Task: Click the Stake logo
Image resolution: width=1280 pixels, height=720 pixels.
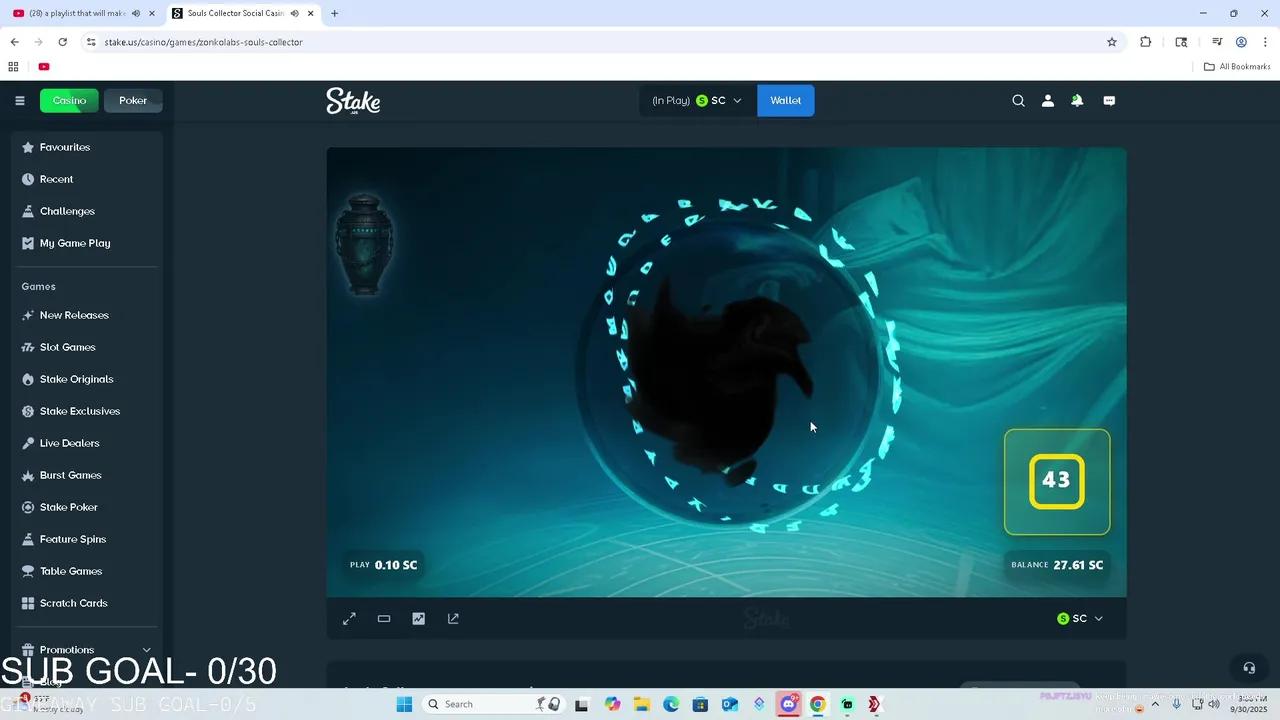Action: 353,101
